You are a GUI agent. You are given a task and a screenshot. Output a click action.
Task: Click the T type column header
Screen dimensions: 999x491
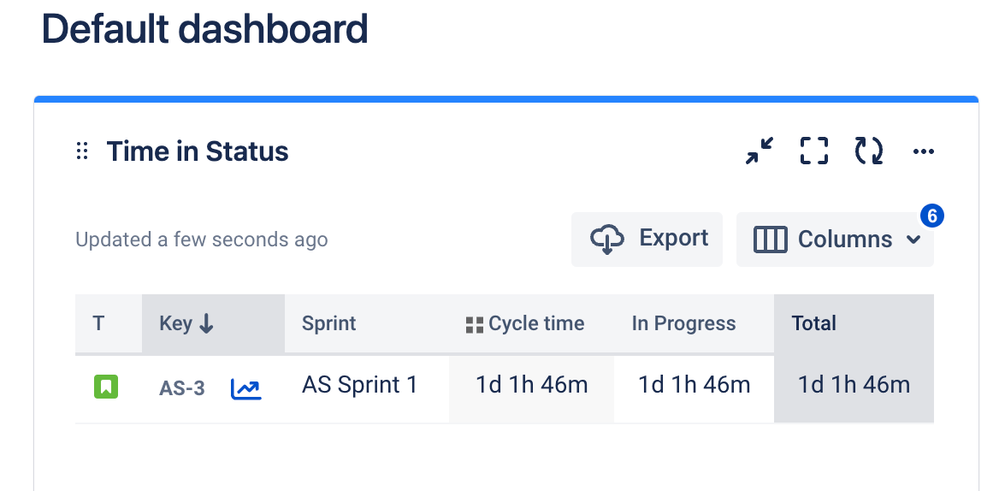(x=99, y=324)
